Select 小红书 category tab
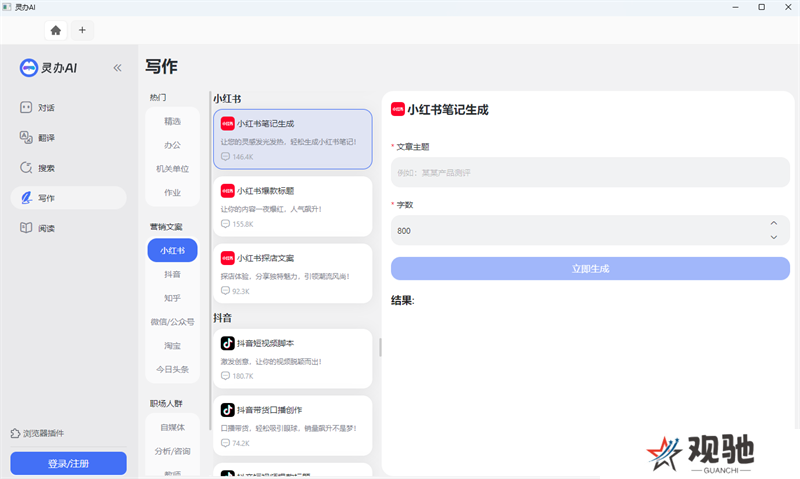The width and height of the screenshot is (800, 479). [x=172, y=250]
